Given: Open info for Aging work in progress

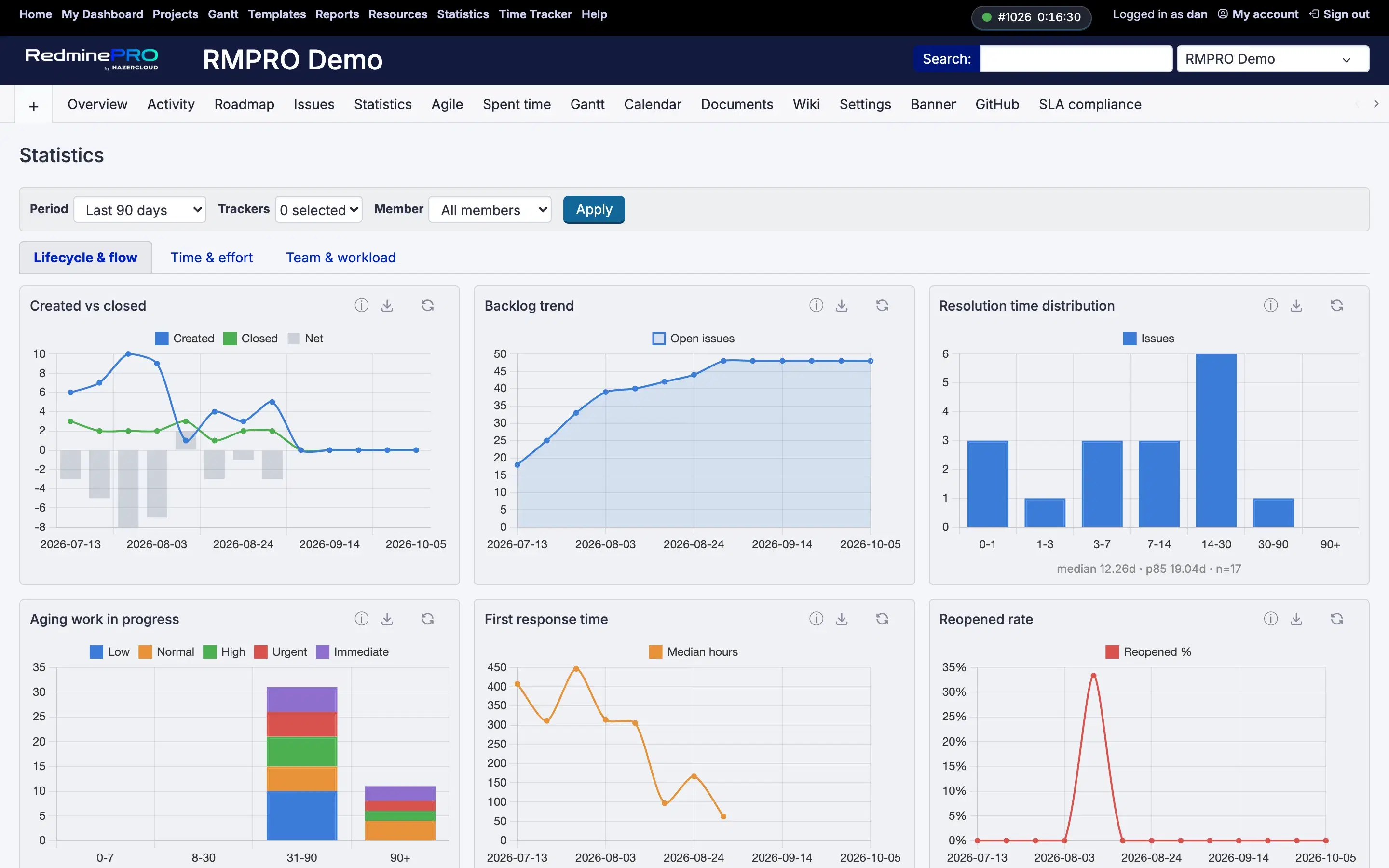Looking at the screenshot, I should pyautogui.click(x=361, y=619).
